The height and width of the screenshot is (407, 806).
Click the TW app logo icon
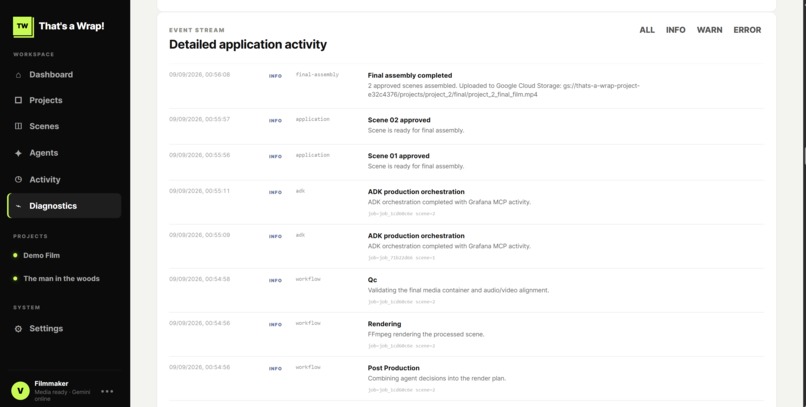coord(23,27)
